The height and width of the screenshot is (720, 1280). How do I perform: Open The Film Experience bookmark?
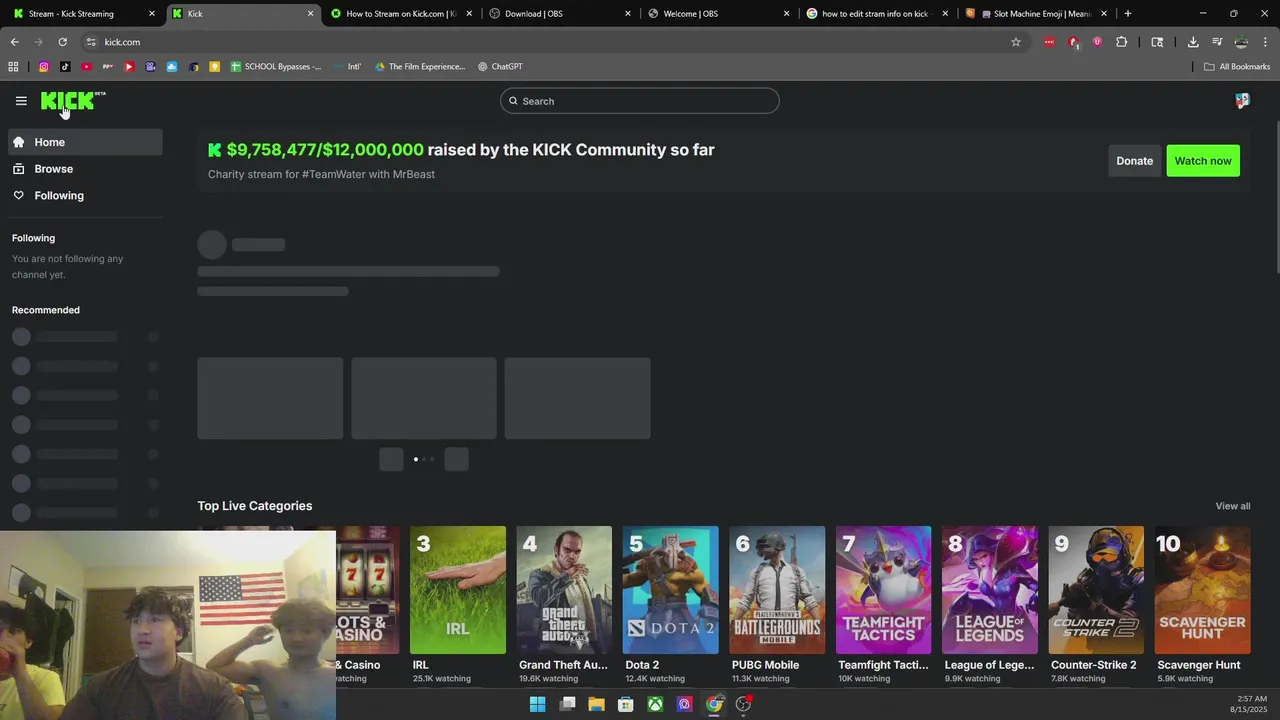(420, 67)
